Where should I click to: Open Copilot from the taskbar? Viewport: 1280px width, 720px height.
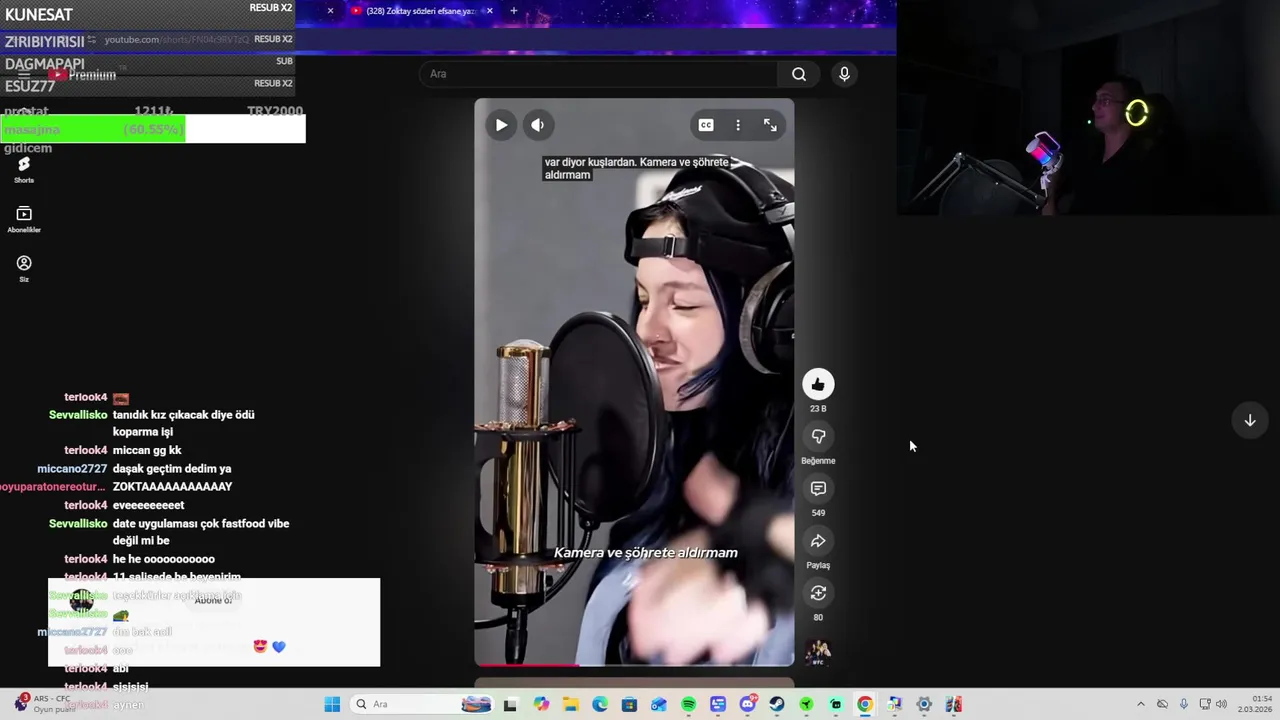pyautogui.click(x=541, y=704)
